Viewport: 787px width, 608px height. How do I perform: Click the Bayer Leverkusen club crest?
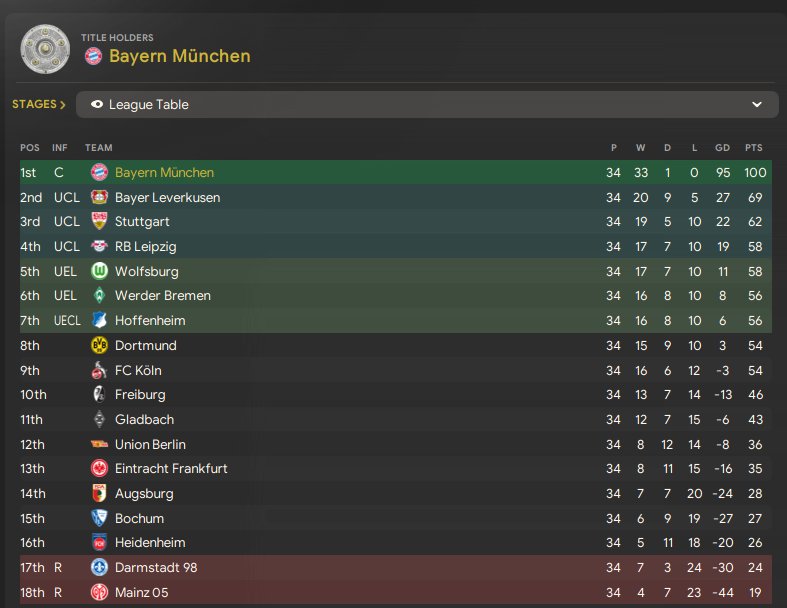[x=99, y=197]
